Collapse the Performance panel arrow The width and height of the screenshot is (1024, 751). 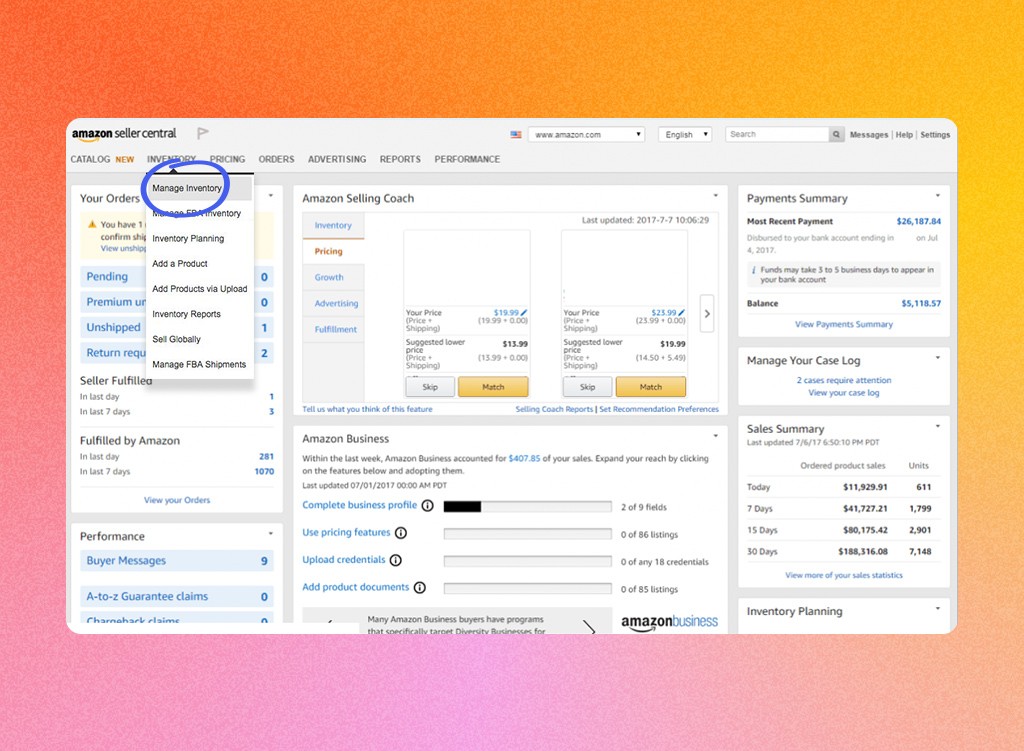[x=271, y=534]
